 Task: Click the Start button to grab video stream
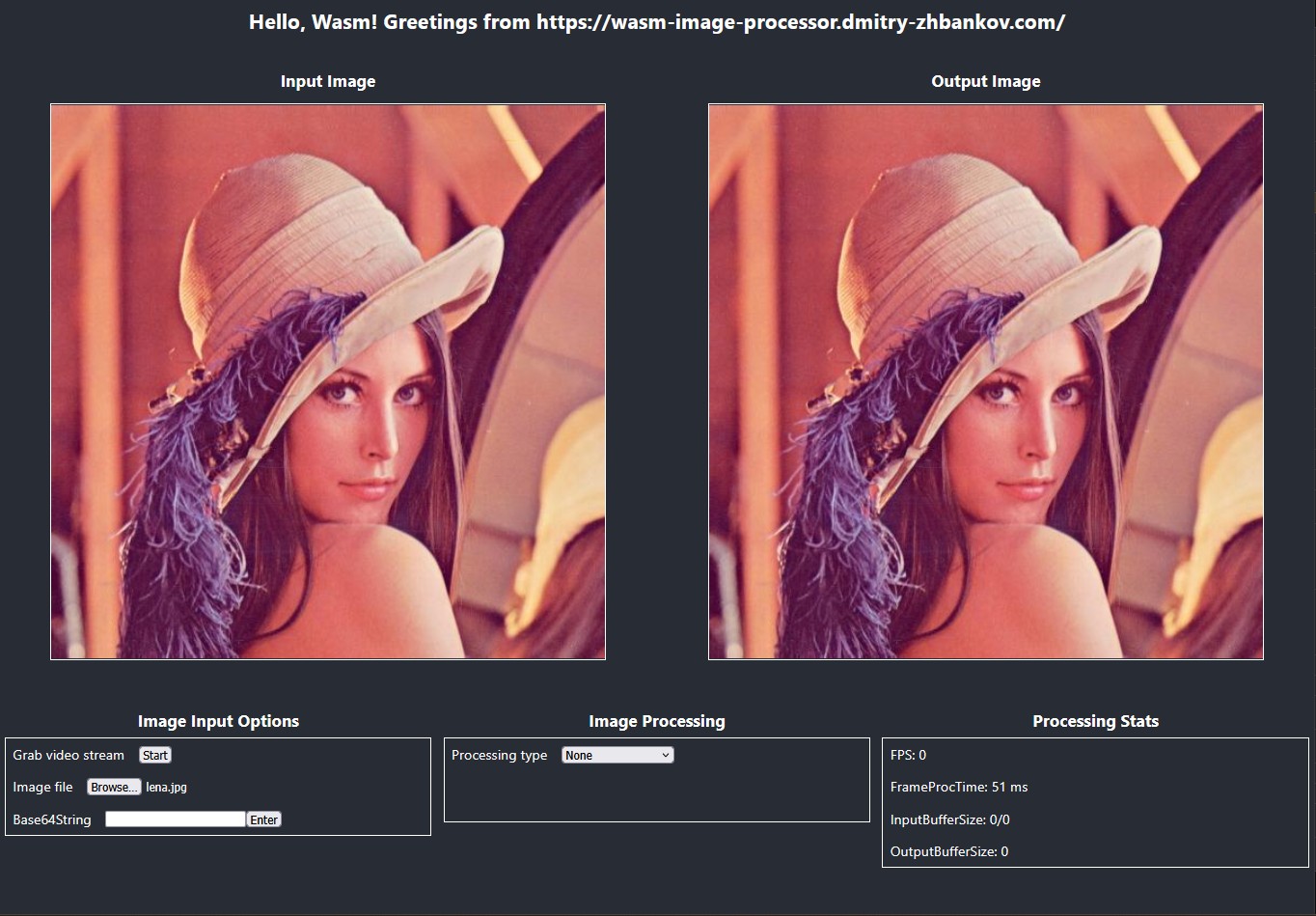pyautogui.click(x=154, y=755)
